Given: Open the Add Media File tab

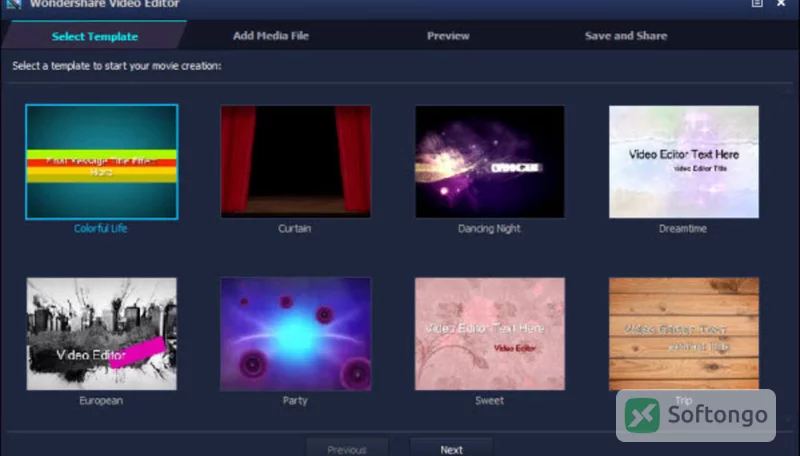Looking at the screenshot, I should pos(271,36).
